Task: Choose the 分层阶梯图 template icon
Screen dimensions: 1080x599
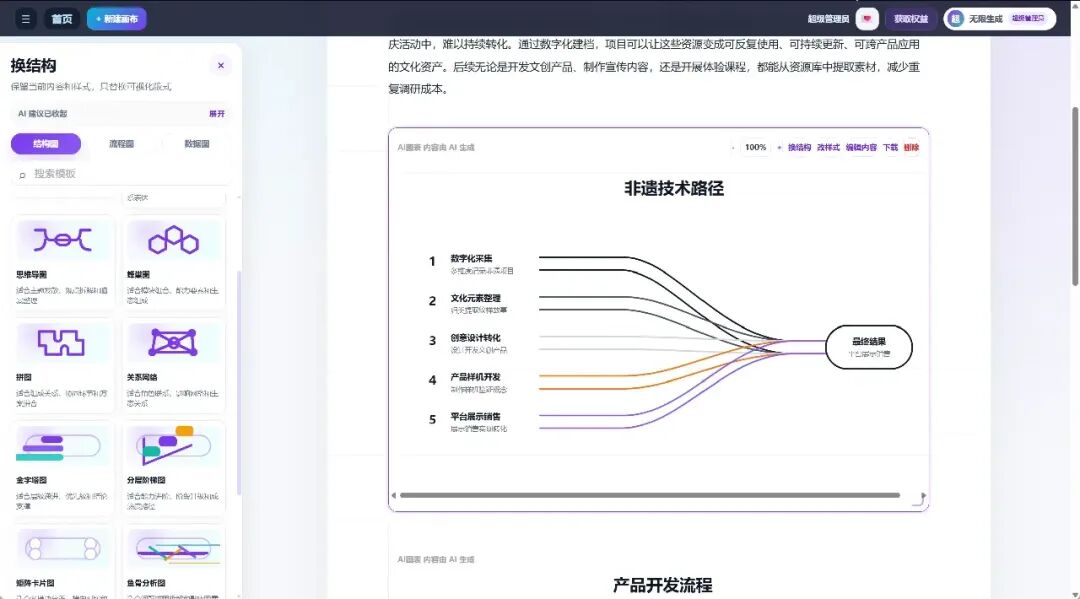Action: tap(174, 445)
